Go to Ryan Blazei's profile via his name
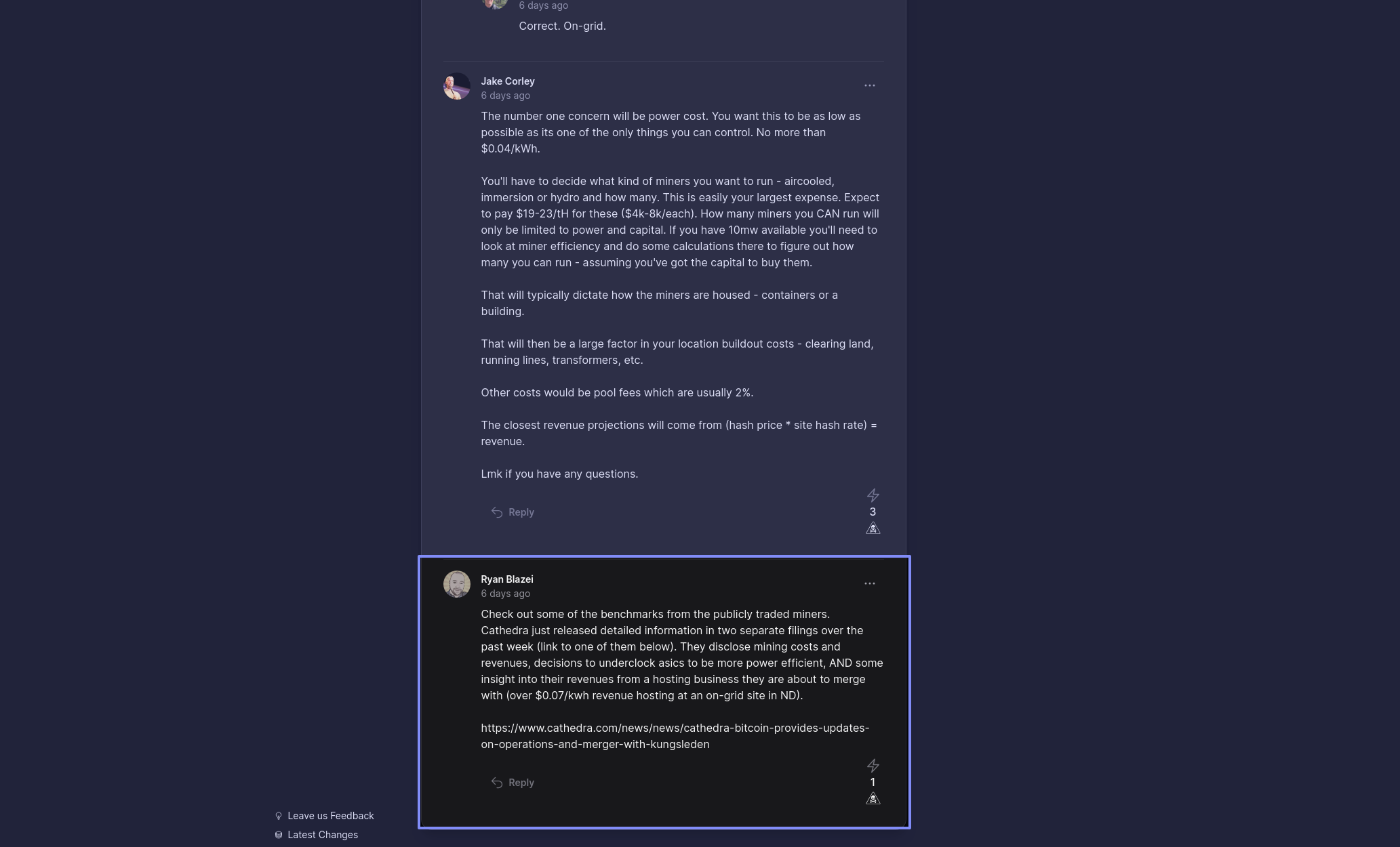The width and height of the screenshot is (1400, 847). pos(506,579)
